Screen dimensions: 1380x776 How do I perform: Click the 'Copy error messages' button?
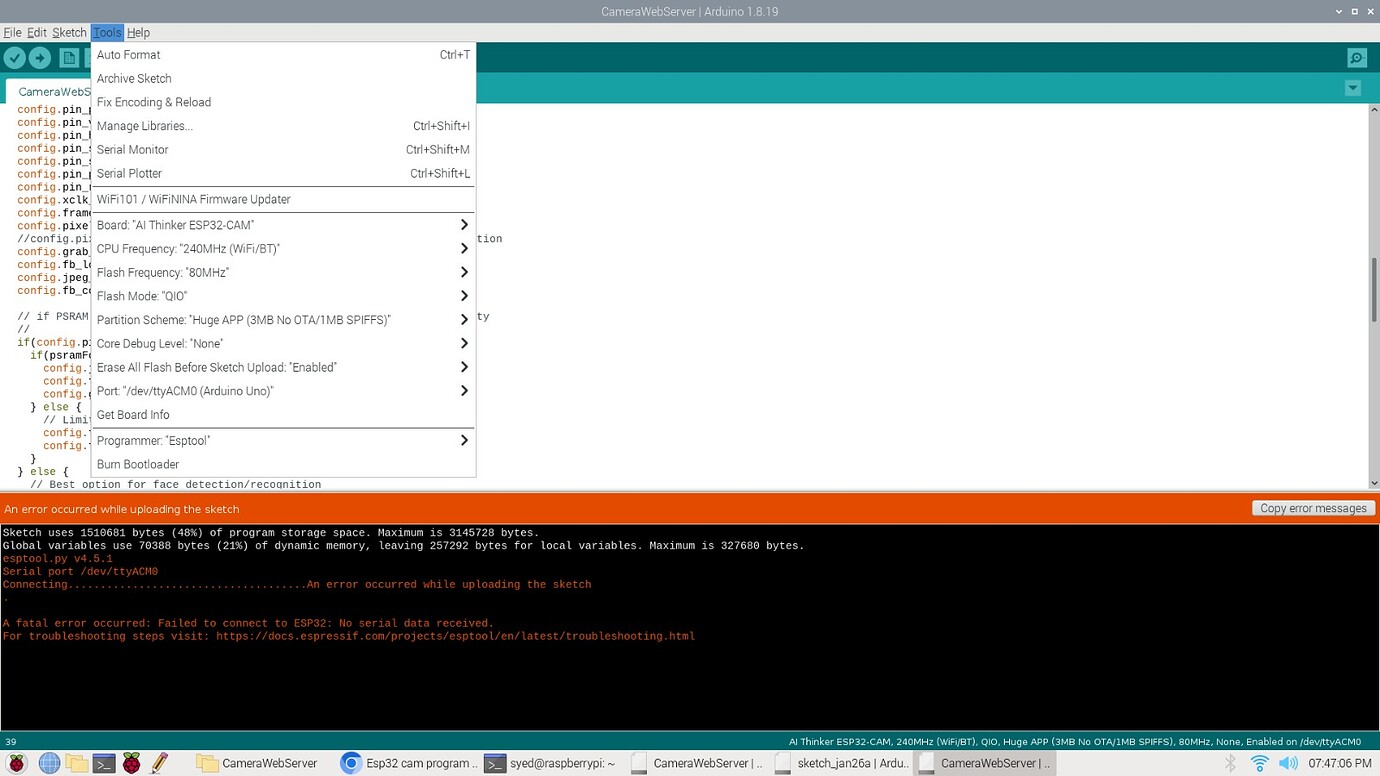pyautogui.click(x=1313, y=508)
